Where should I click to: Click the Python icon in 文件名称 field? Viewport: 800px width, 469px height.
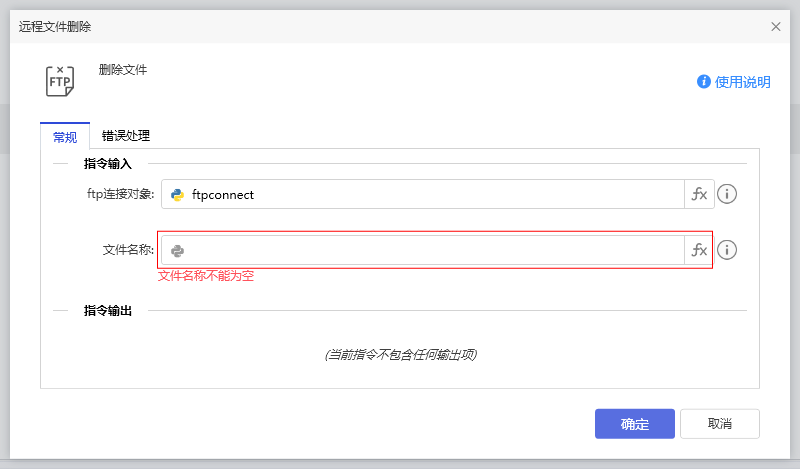[177, 251]
